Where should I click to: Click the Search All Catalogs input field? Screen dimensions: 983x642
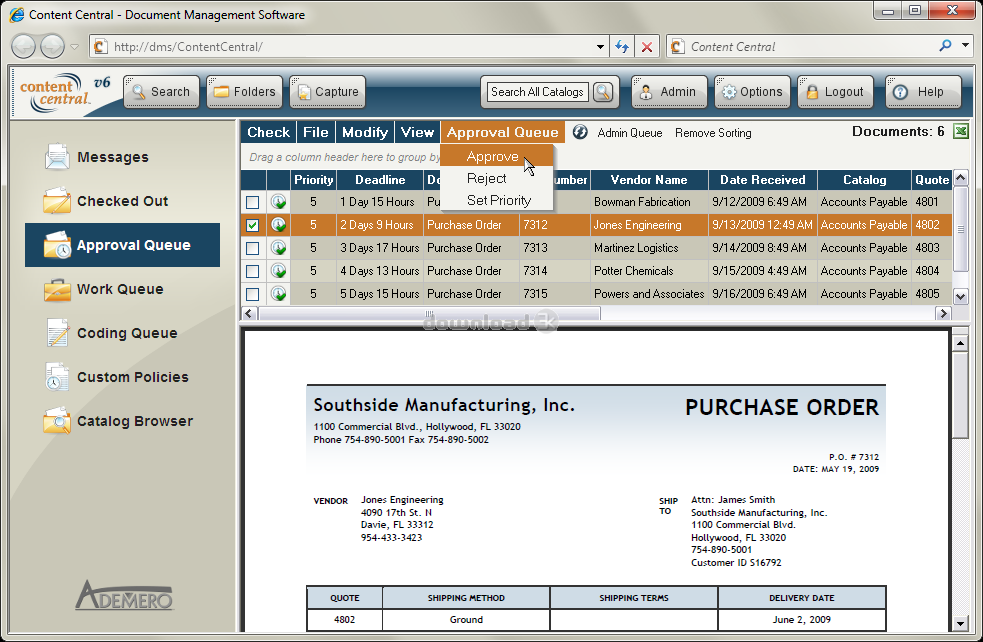[537, 92]
